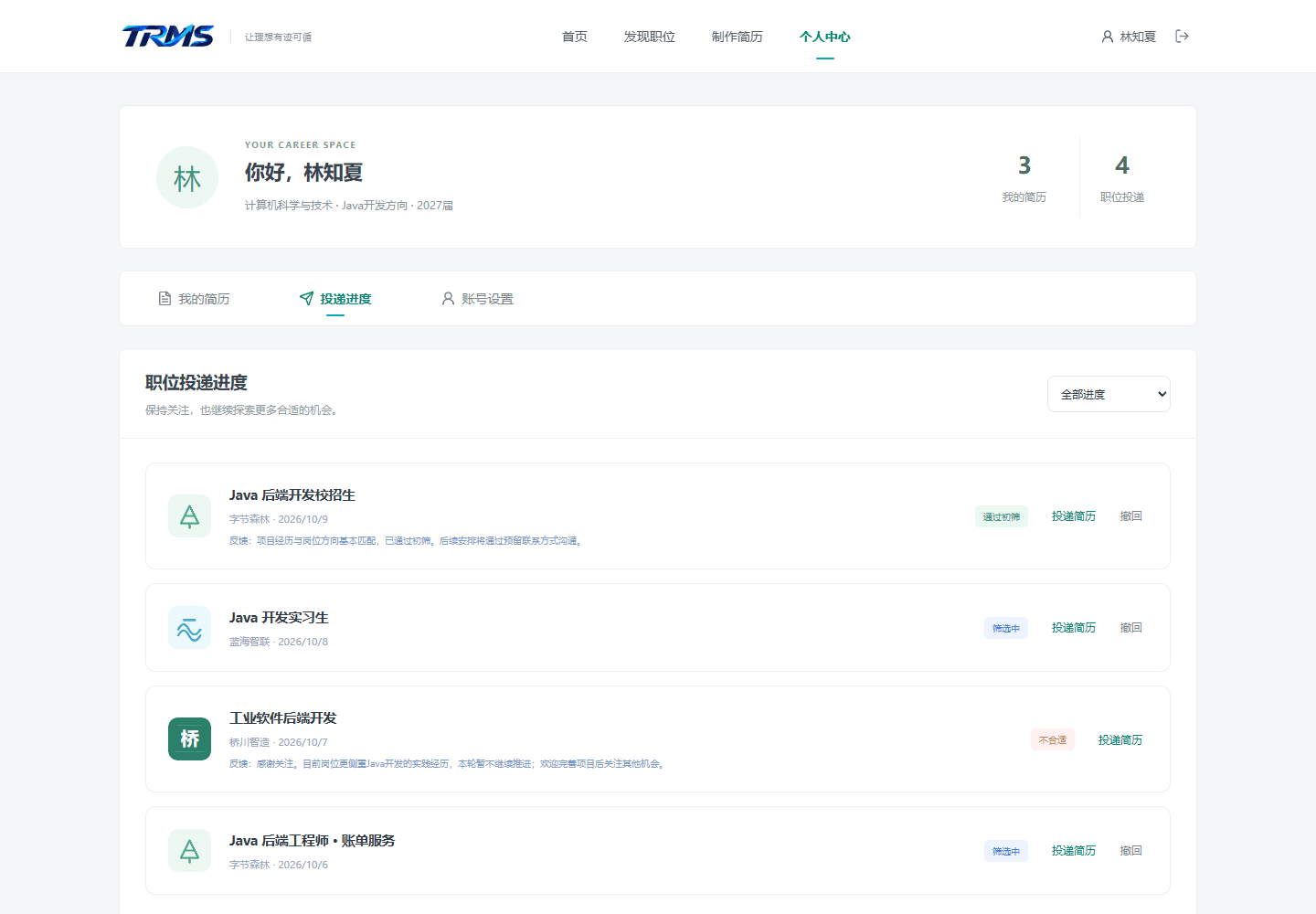1316x914 pixels.
Task: Click the round 林 avatar
Action: pos(187,177)
